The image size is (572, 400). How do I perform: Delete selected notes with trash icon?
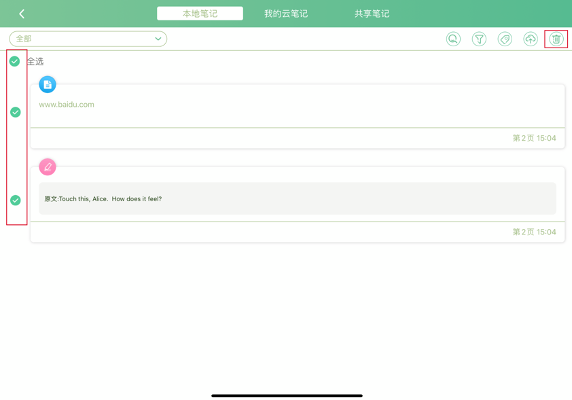(x=556, y=39)
